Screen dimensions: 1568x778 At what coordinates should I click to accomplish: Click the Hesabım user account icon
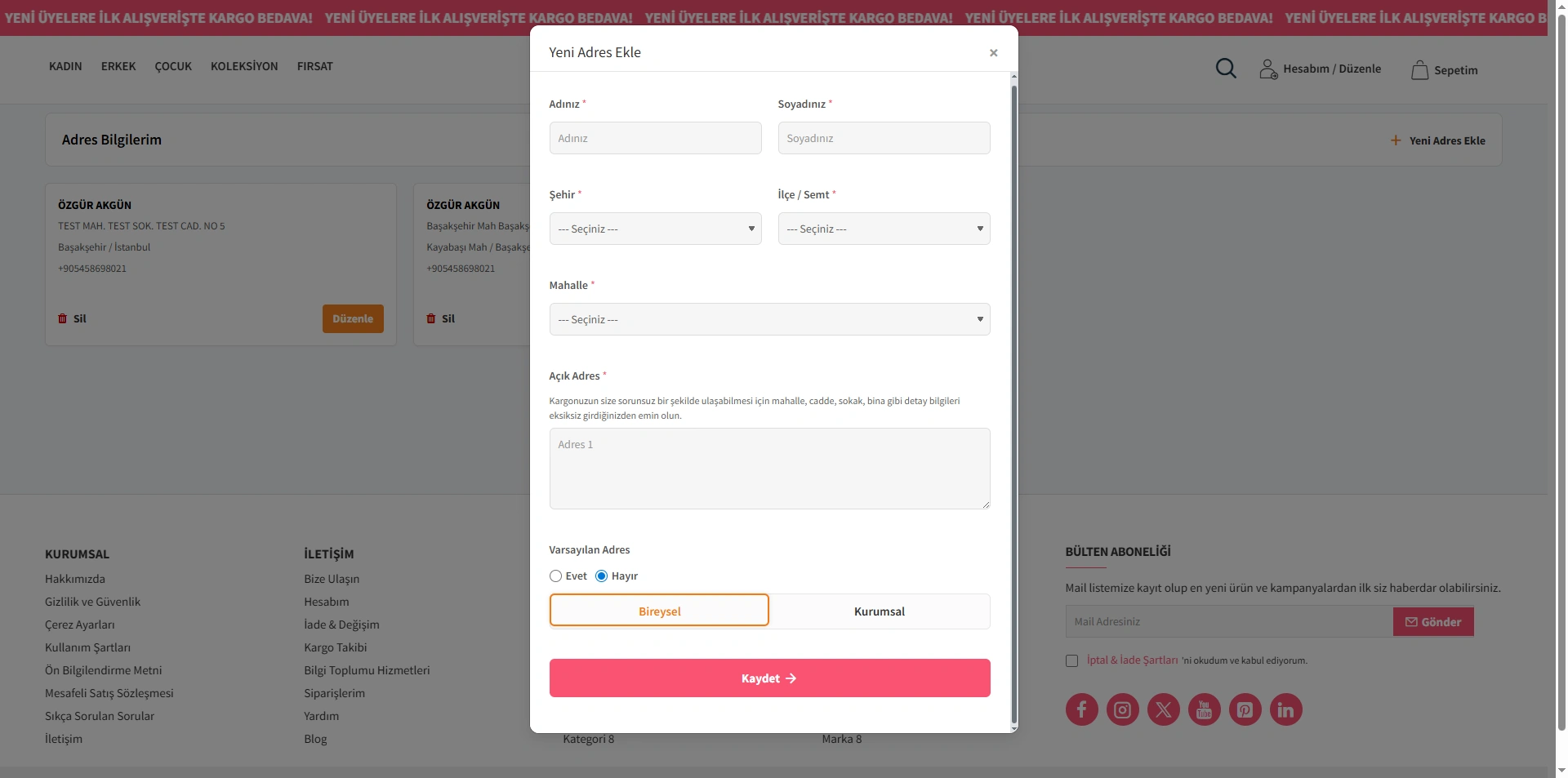click(x=1267, y=69)
